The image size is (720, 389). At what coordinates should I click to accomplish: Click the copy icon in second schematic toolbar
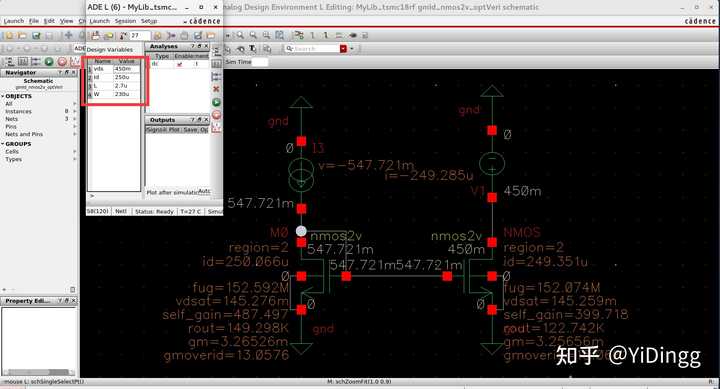267,49
